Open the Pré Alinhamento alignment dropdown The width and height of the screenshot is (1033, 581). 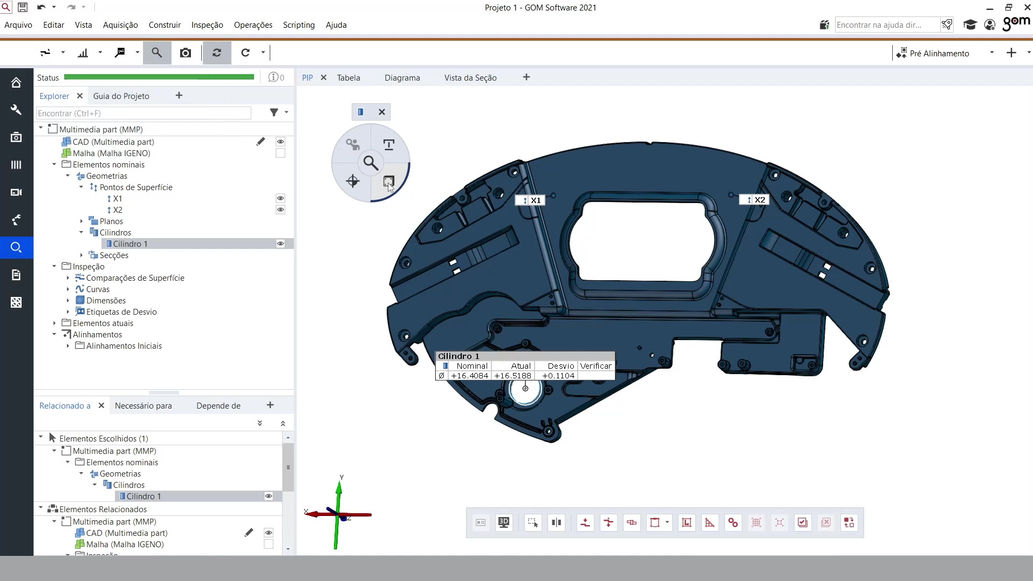992,53
